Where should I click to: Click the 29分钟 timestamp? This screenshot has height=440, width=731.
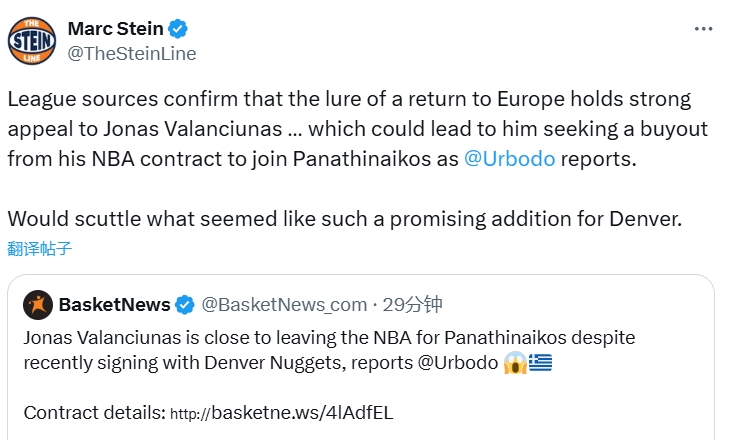(412, 304)
